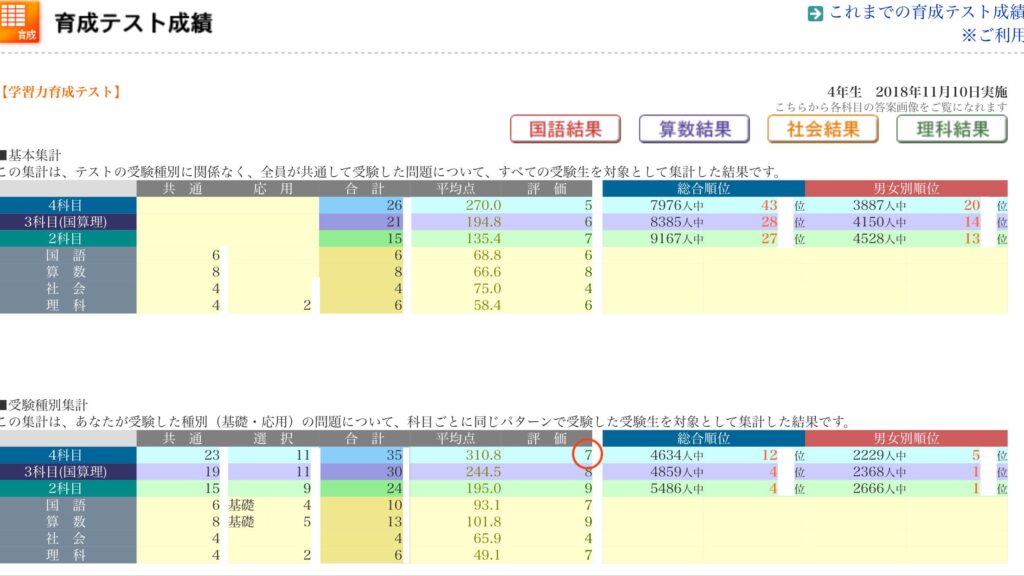Open the 国語結果 button

point(565,129)
